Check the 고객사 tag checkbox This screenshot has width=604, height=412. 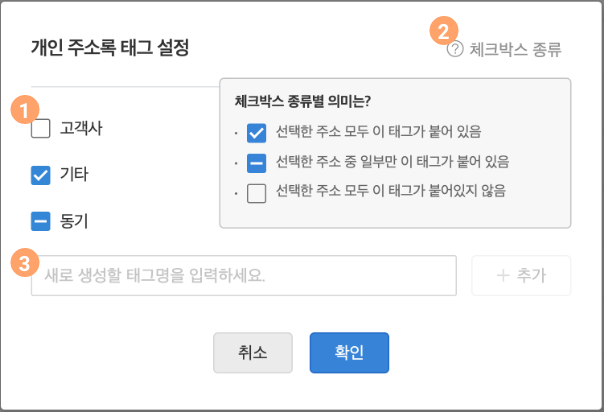(x=40, y=128)
